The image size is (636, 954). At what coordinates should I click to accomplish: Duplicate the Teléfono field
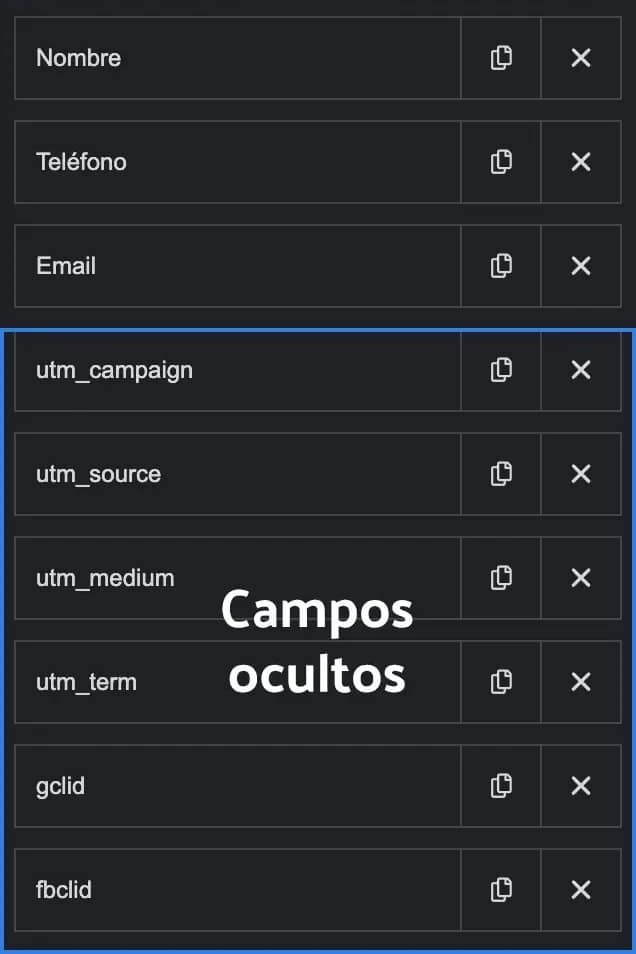pyautogui.click(x=501, y=162)
